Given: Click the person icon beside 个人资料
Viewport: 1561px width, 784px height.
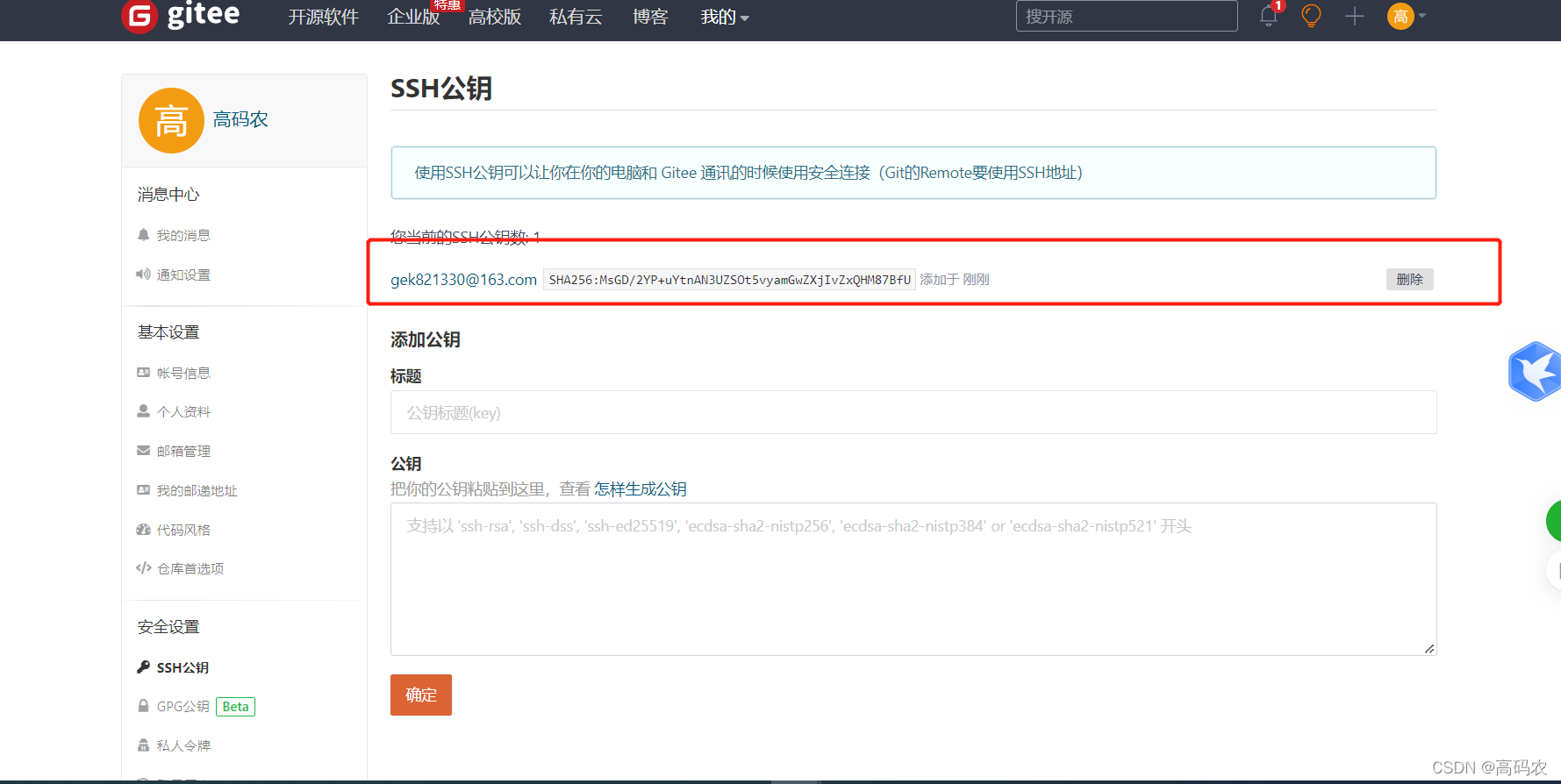Looking at the screenshot, I should point(143,411).
